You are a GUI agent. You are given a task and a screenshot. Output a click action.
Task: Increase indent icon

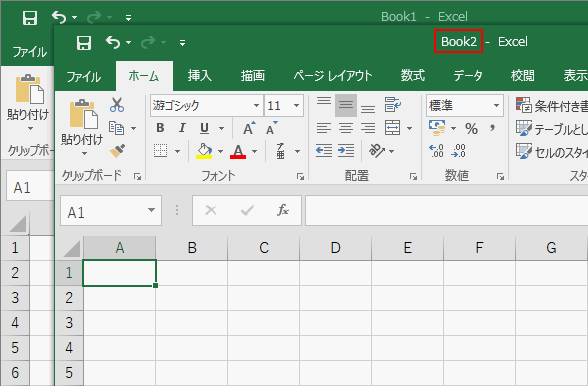point(346,151)
